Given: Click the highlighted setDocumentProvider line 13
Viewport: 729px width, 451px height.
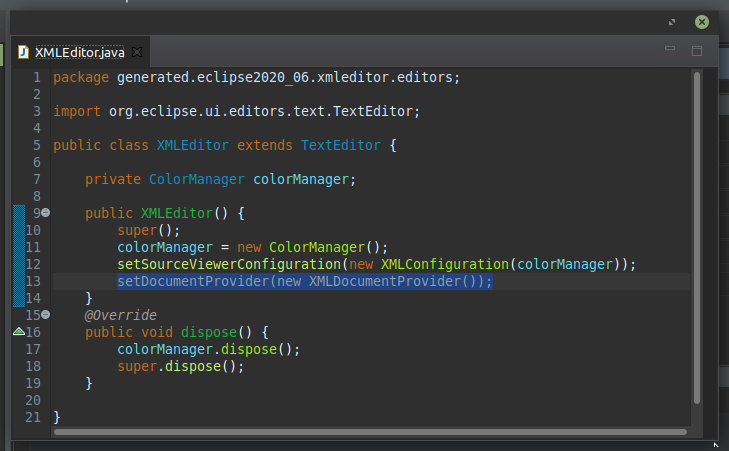Looking at the screenshot, I should pyautogui.click(x=305, y=281).
